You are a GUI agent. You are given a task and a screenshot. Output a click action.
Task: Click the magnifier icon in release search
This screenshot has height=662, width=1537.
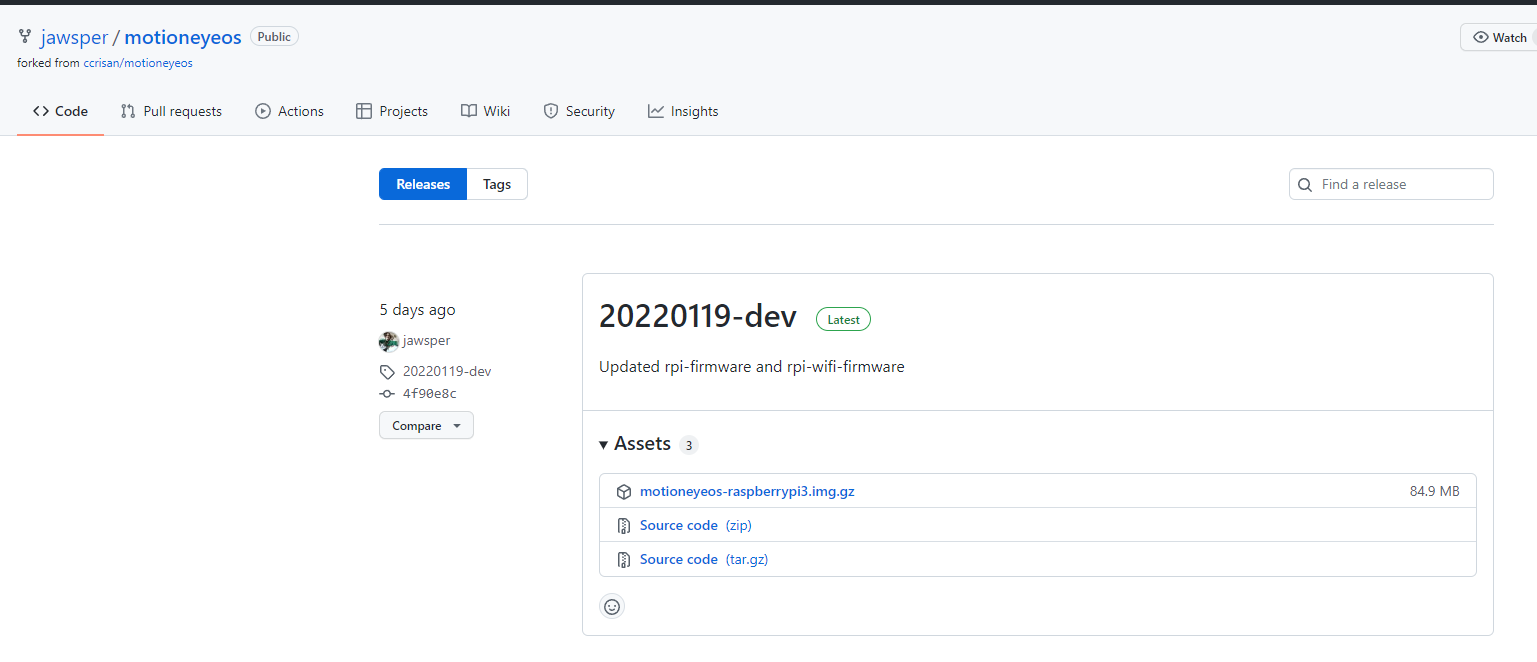(1305, 185)
